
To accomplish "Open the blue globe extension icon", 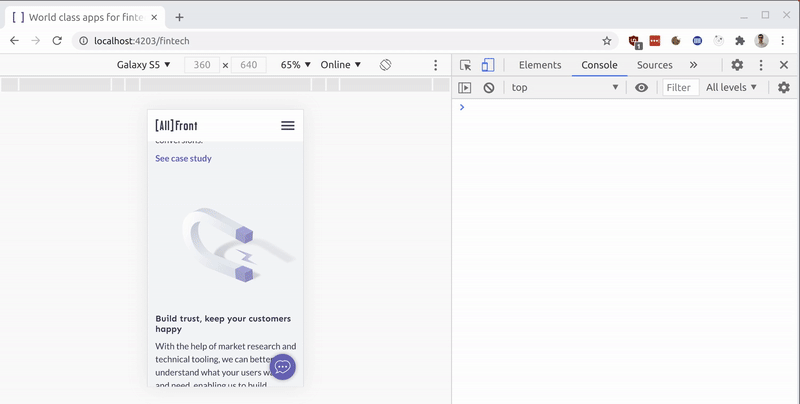I will (x=697, y=41).
